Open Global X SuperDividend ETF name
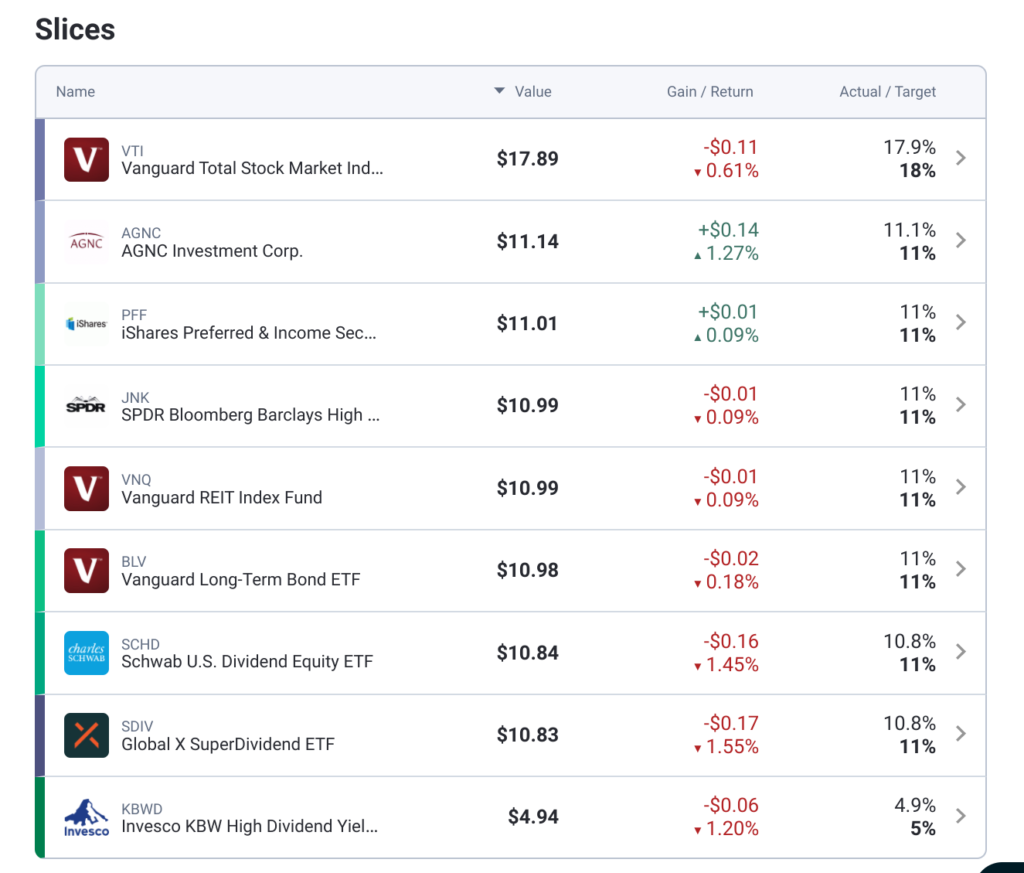Image resolution: width=1024 pixels, height=873 pixels. (228, 744)
